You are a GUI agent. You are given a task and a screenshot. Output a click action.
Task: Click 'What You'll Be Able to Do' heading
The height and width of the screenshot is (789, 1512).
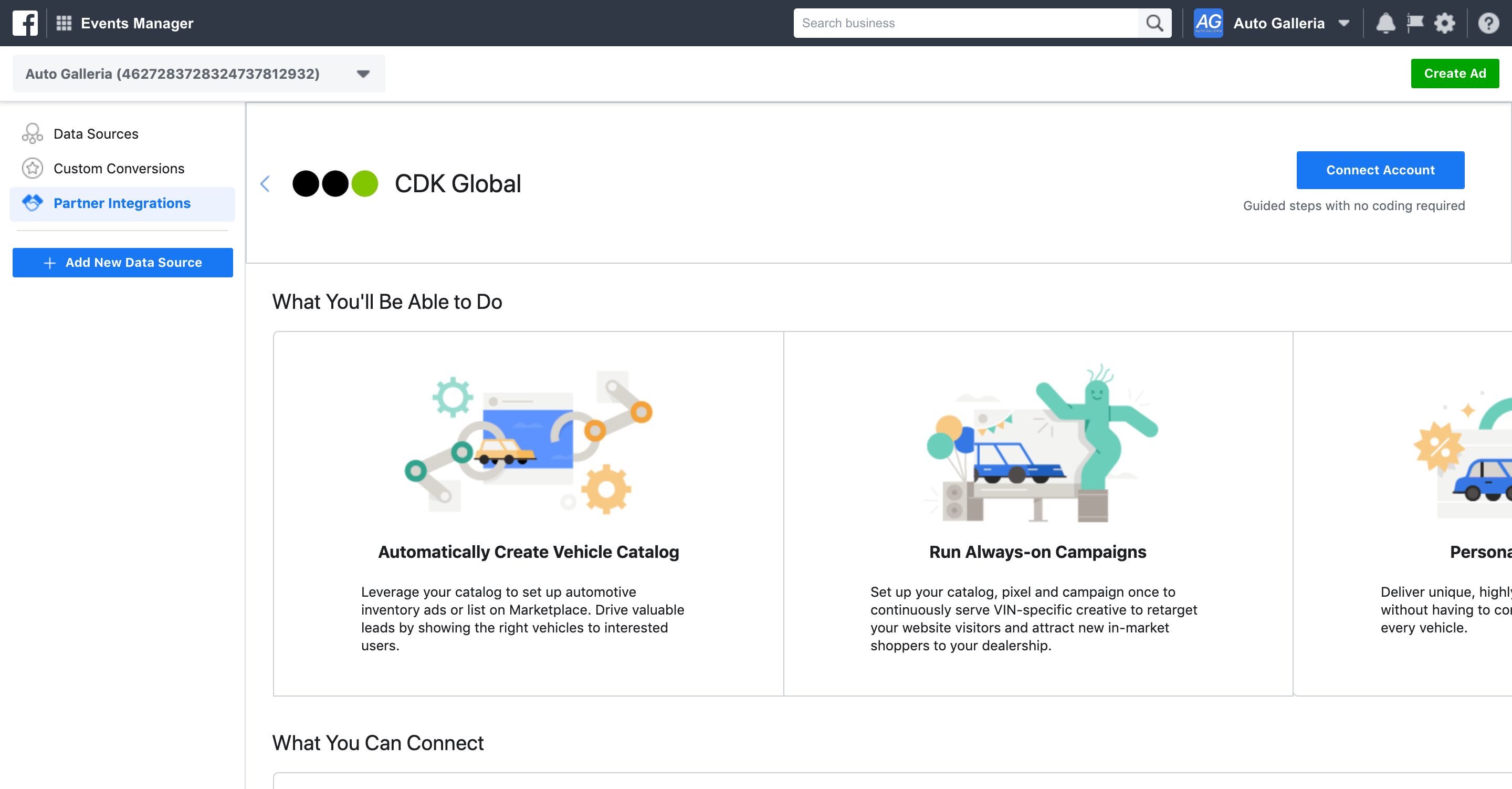(387, 302)
